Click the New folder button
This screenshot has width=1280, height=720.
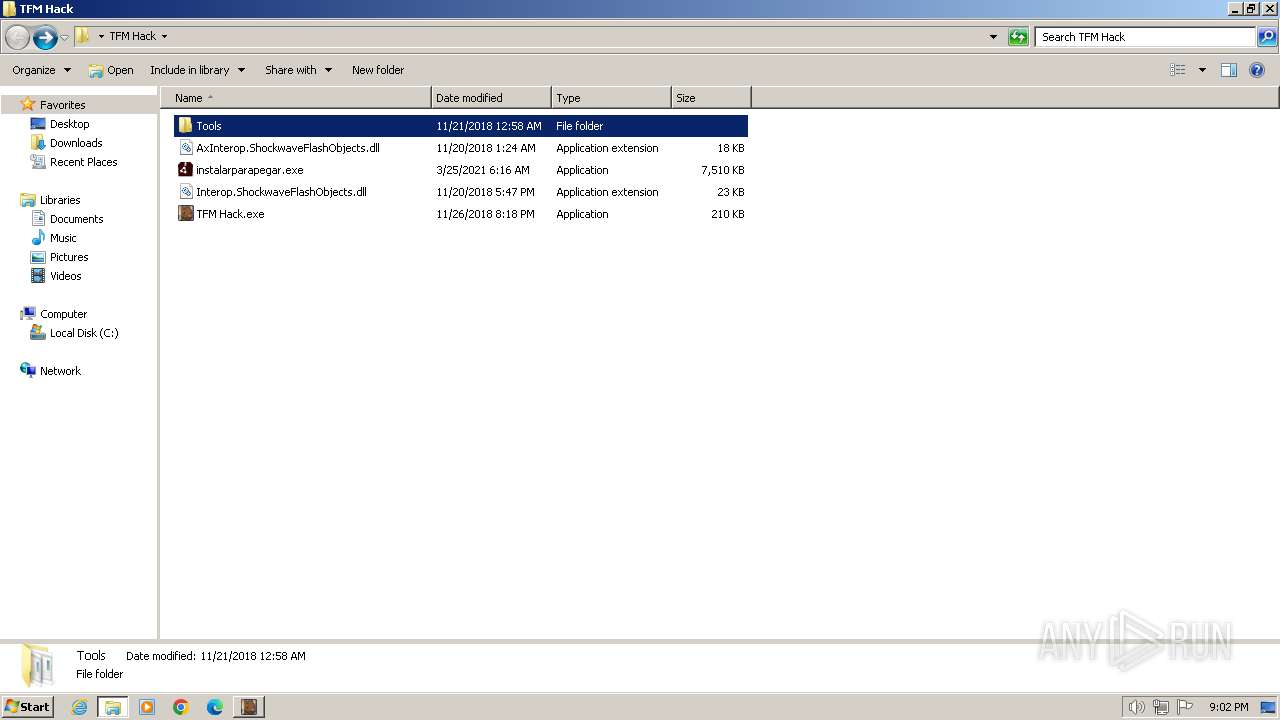[x=378, y=70]
